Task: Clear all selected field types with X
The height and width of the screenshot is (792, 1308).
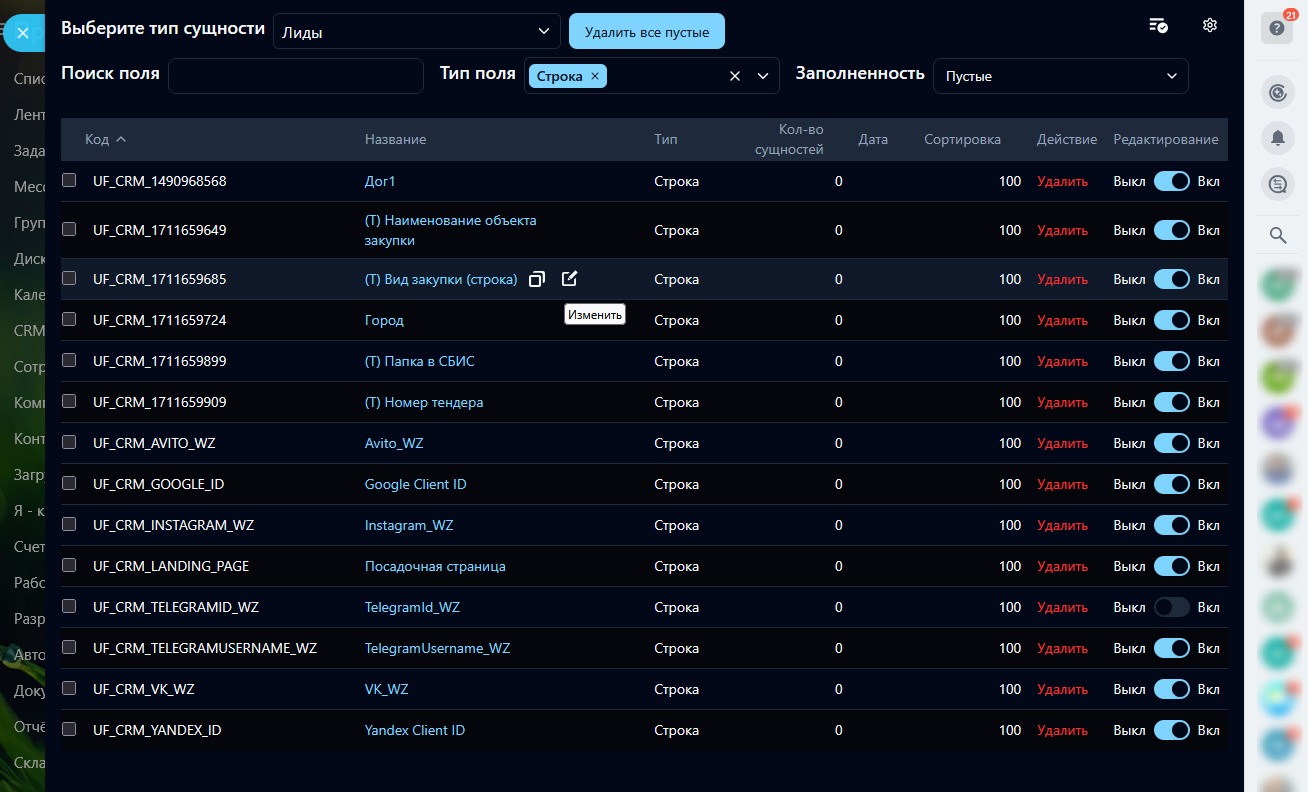Action: click(735, 76)
